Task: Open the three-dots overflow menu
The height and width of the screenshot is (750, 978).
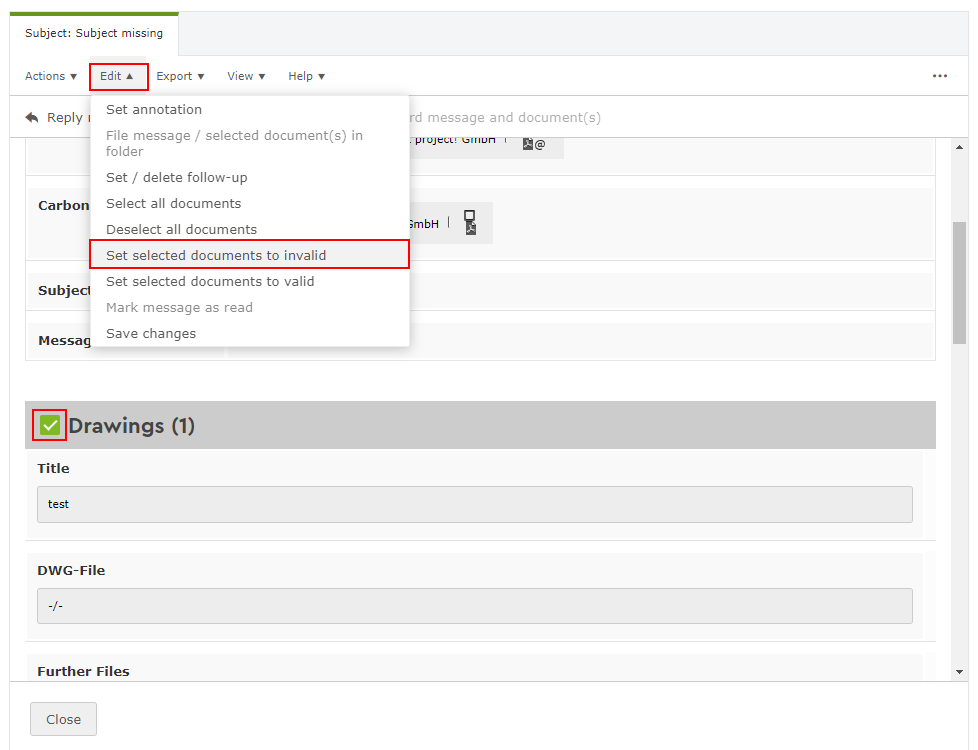Action: coord(939,76)
